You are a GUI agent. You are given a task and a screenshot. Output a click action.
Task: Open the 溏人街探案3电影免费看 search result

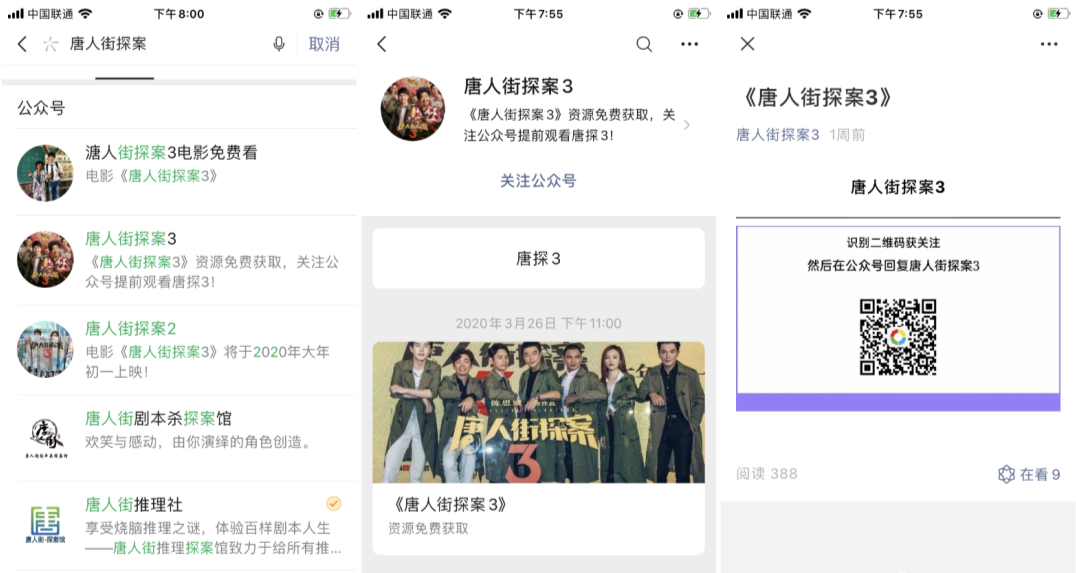pos(186,172)
